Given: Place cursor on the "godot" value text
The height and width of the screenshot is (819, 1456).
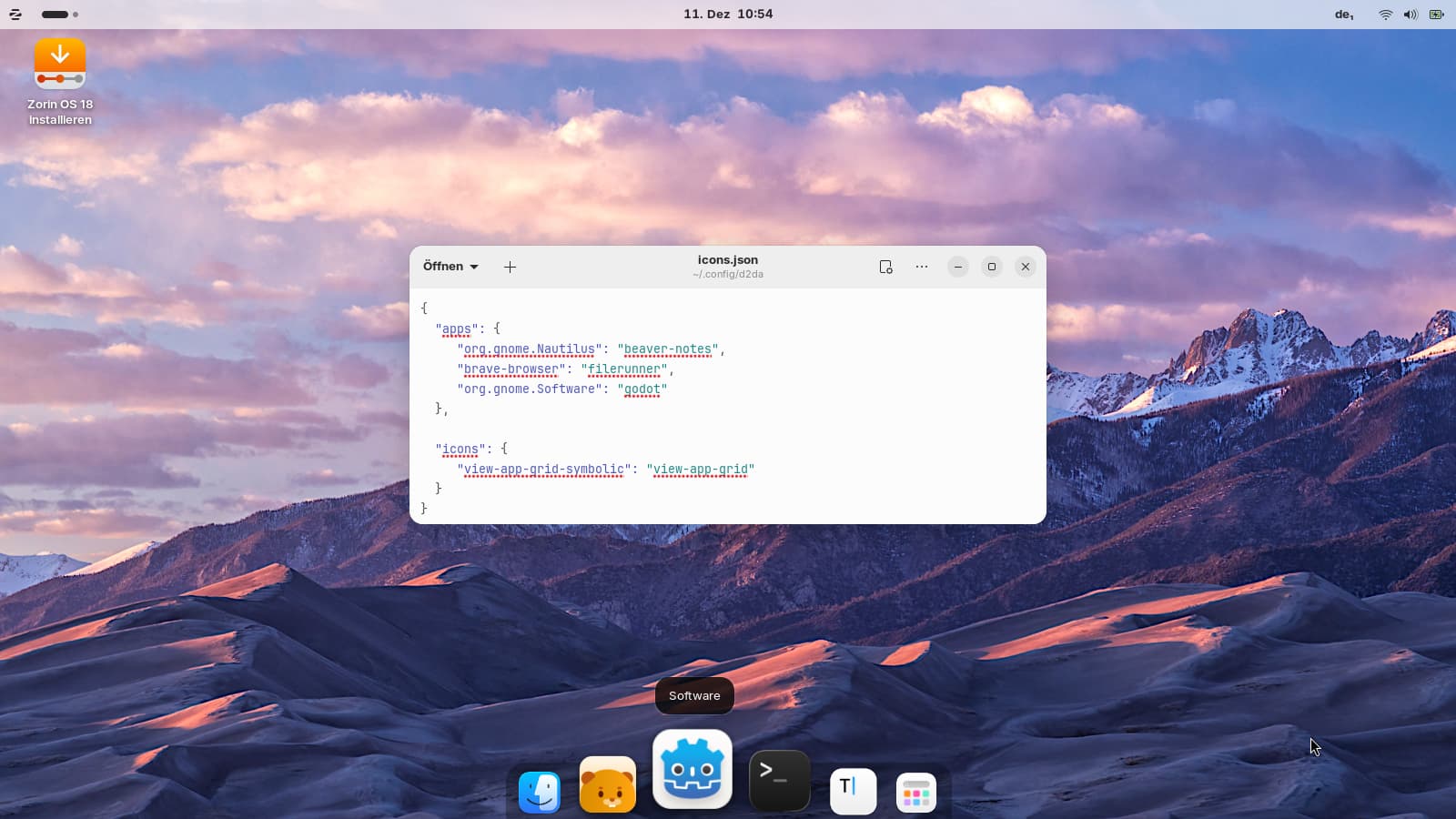Looking at the screenshot, I should [642, 389].
